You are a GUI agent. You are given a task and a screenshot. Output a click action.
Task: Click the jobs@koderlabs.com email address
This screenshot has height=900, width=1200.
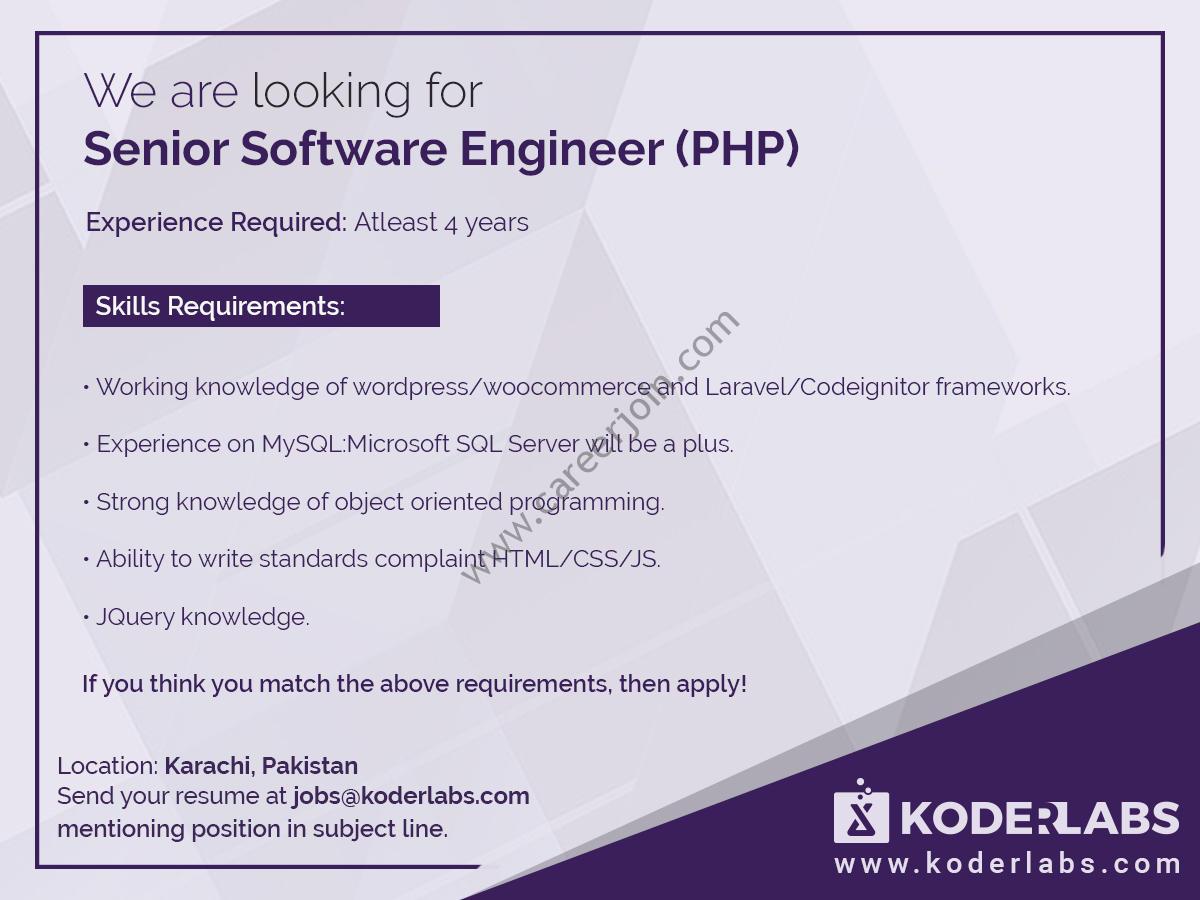[411, 797]
